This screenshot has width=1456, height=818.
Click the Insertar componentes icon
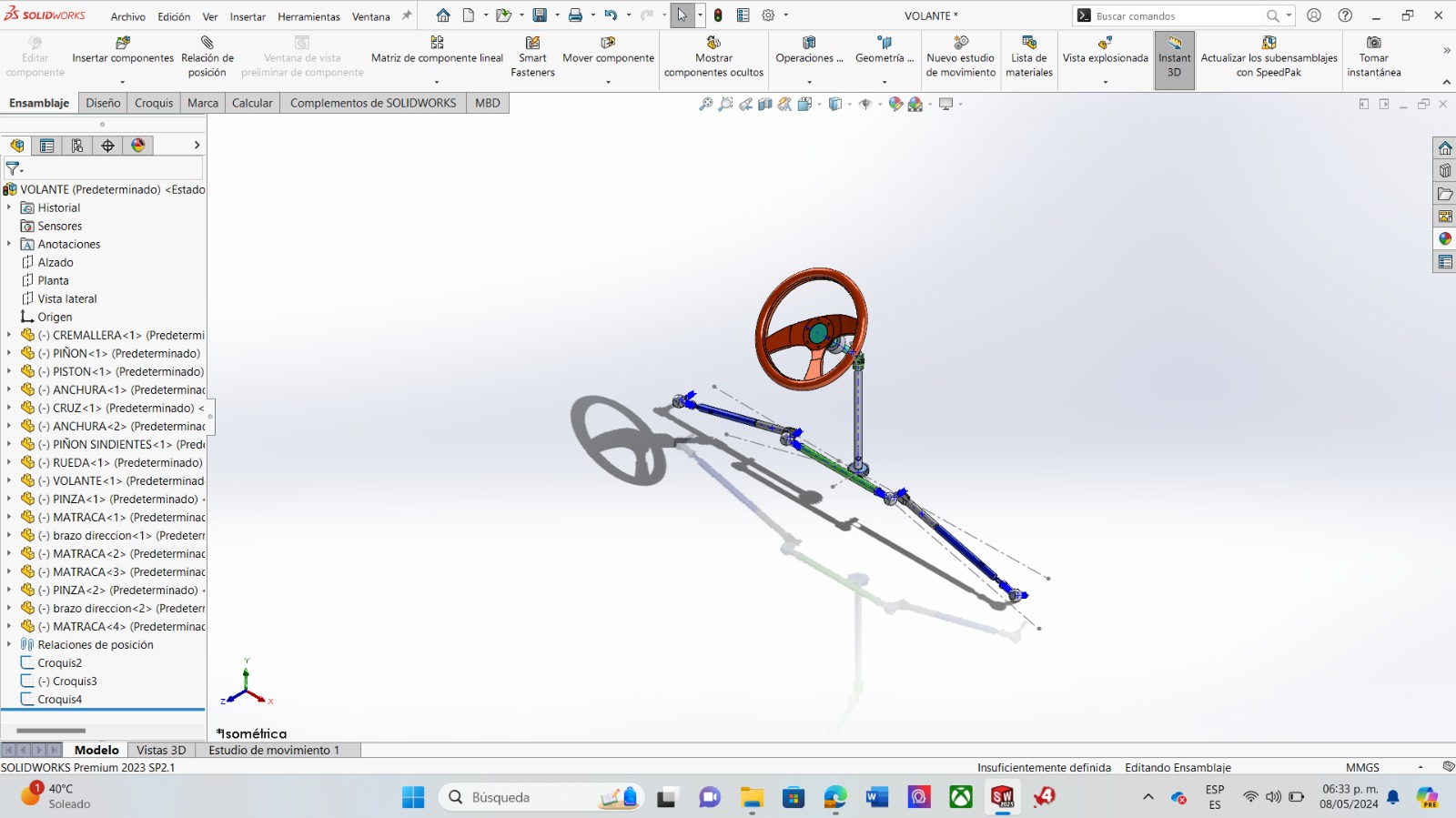123,43
